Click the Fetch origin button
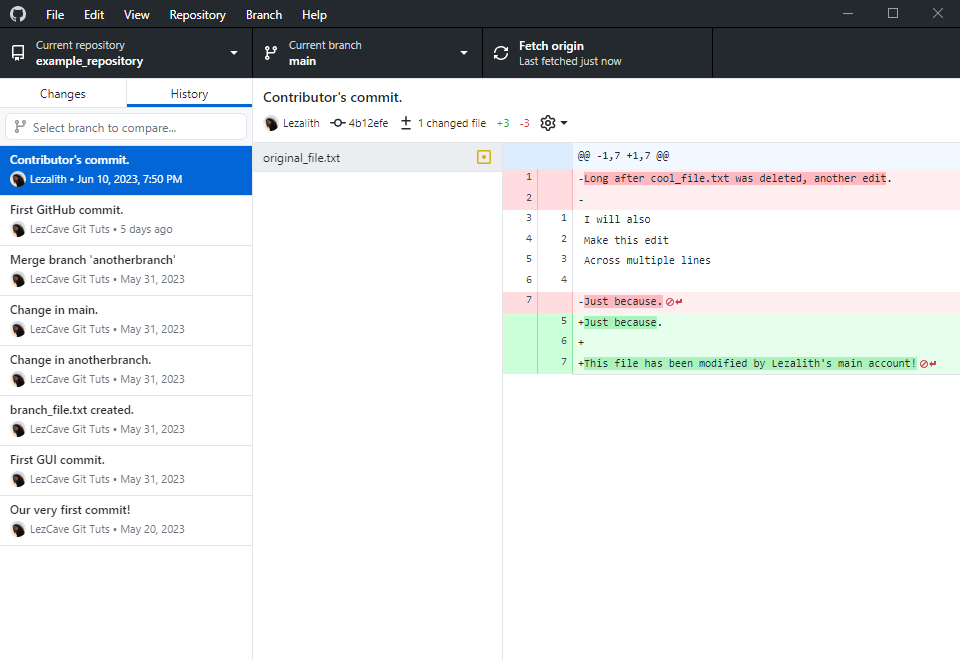This screenshot has height=660, width=960. click(x=598, y=53)
